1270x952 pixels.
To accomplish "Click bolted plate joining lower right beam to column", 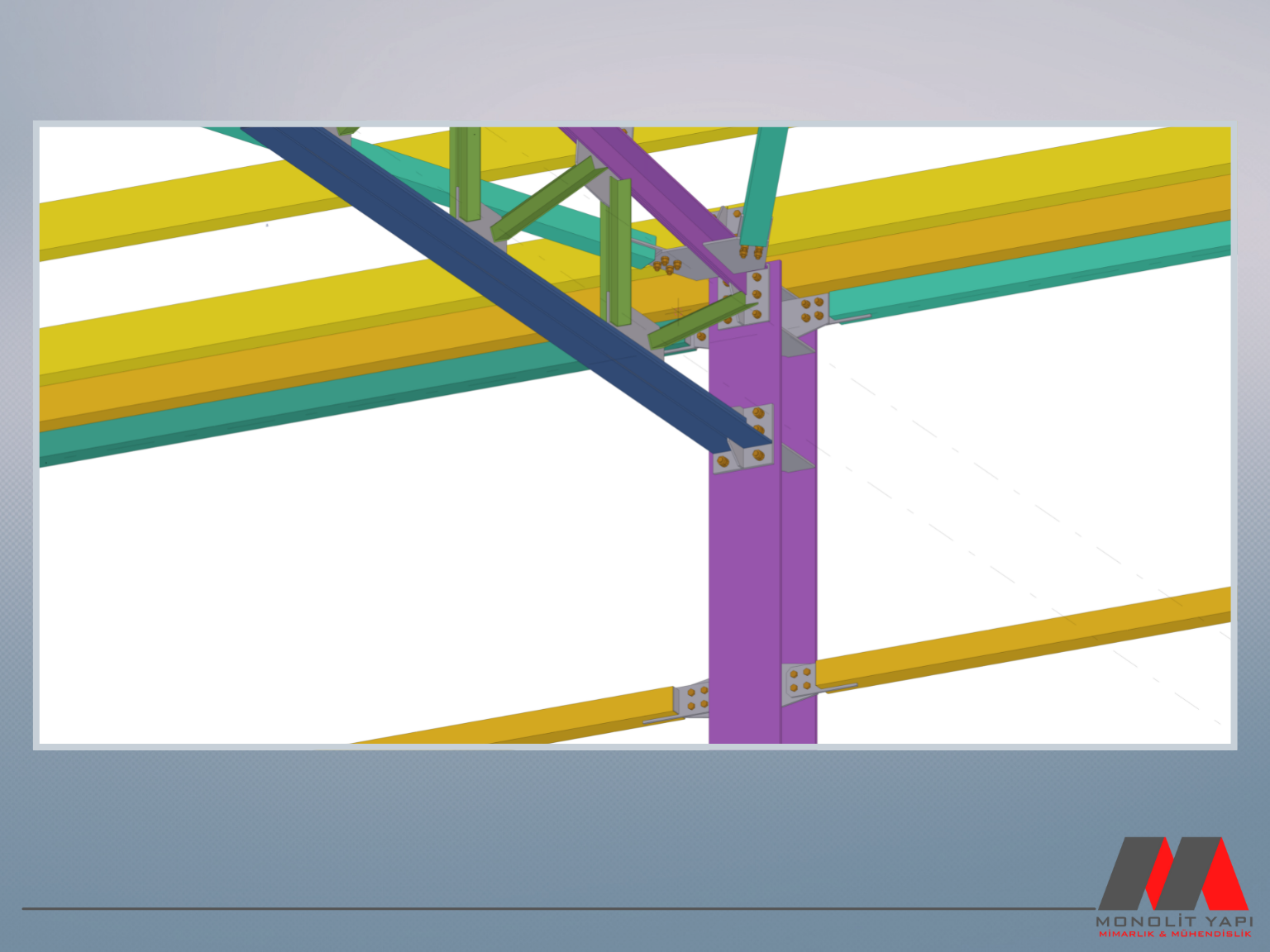I will coord(799,681).
